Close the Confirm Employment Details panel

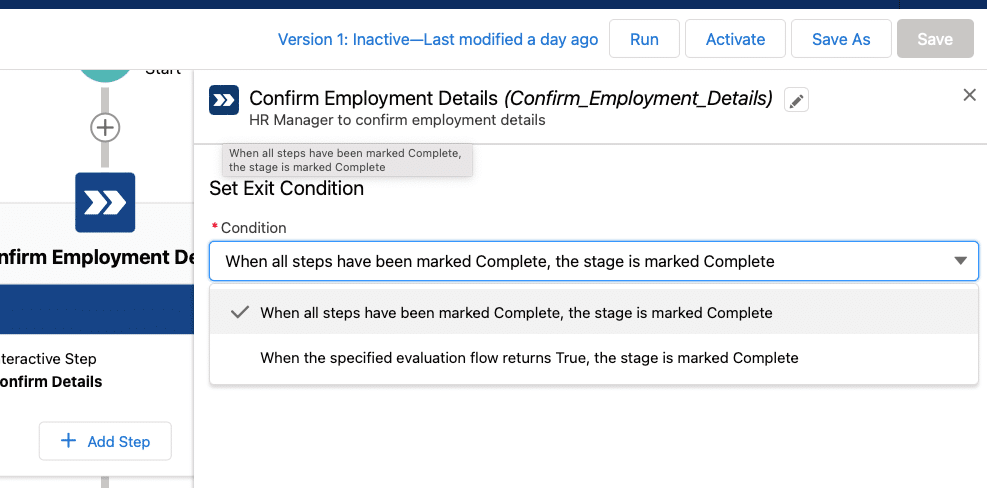[968, 95]
